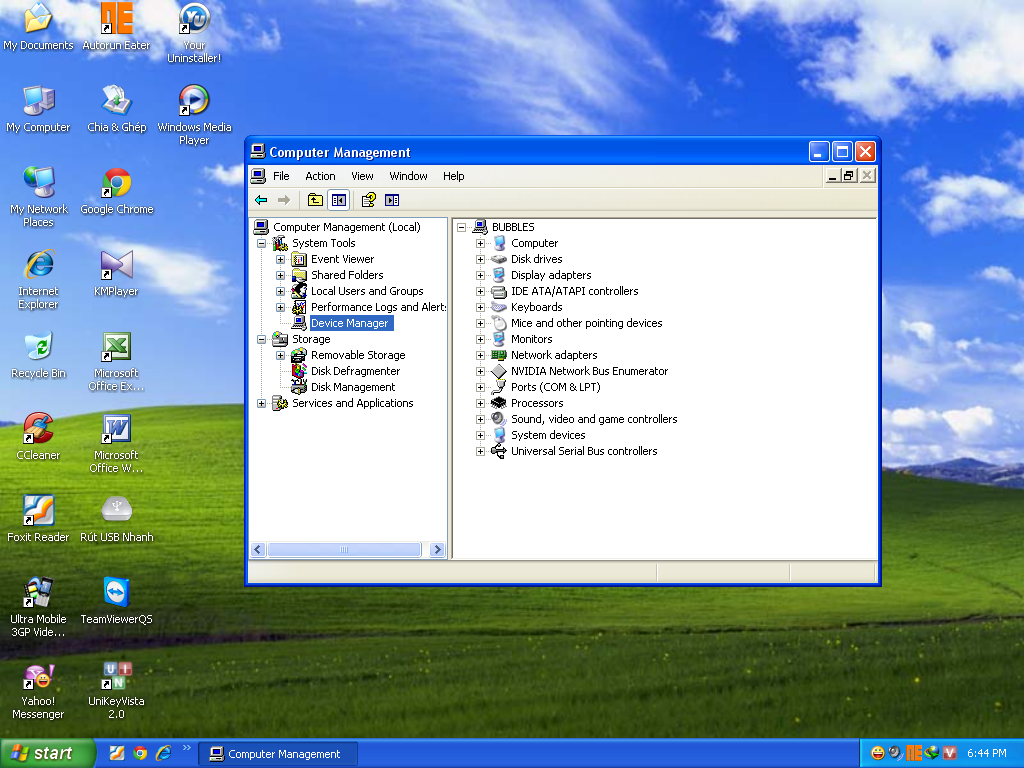Open the View menu
The height and width of the screenshot is (768, 1024).
coord(362,176)
